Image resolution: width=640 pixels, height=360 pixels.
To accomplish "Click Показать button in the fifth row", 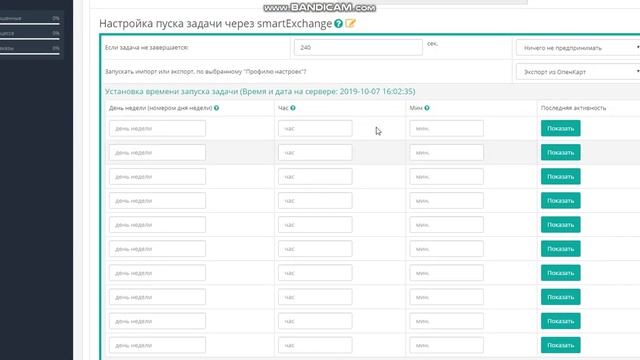I will (560, 224).
